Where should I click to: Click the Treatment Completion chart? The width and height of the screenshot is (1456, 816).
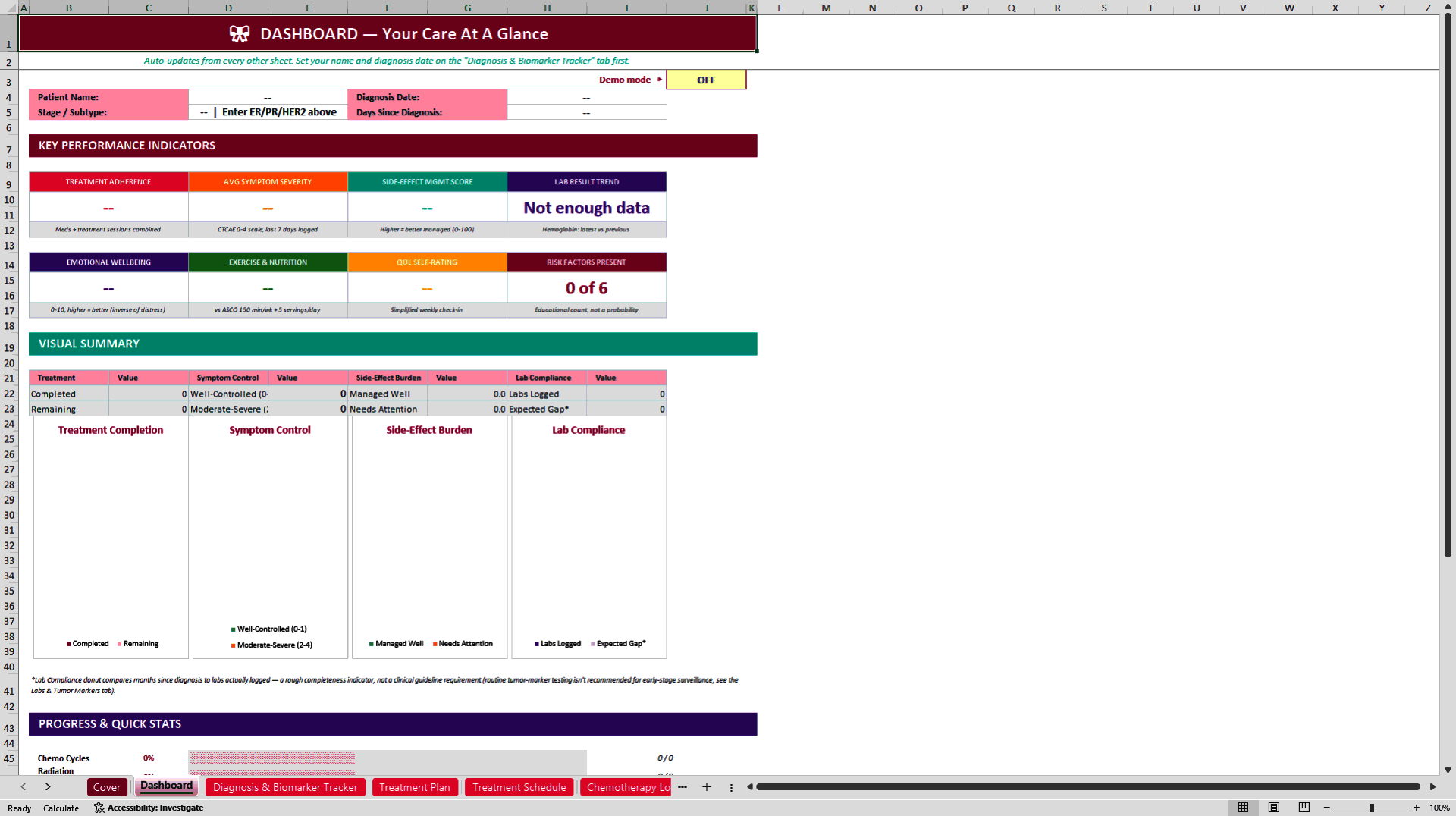point(111,537)
